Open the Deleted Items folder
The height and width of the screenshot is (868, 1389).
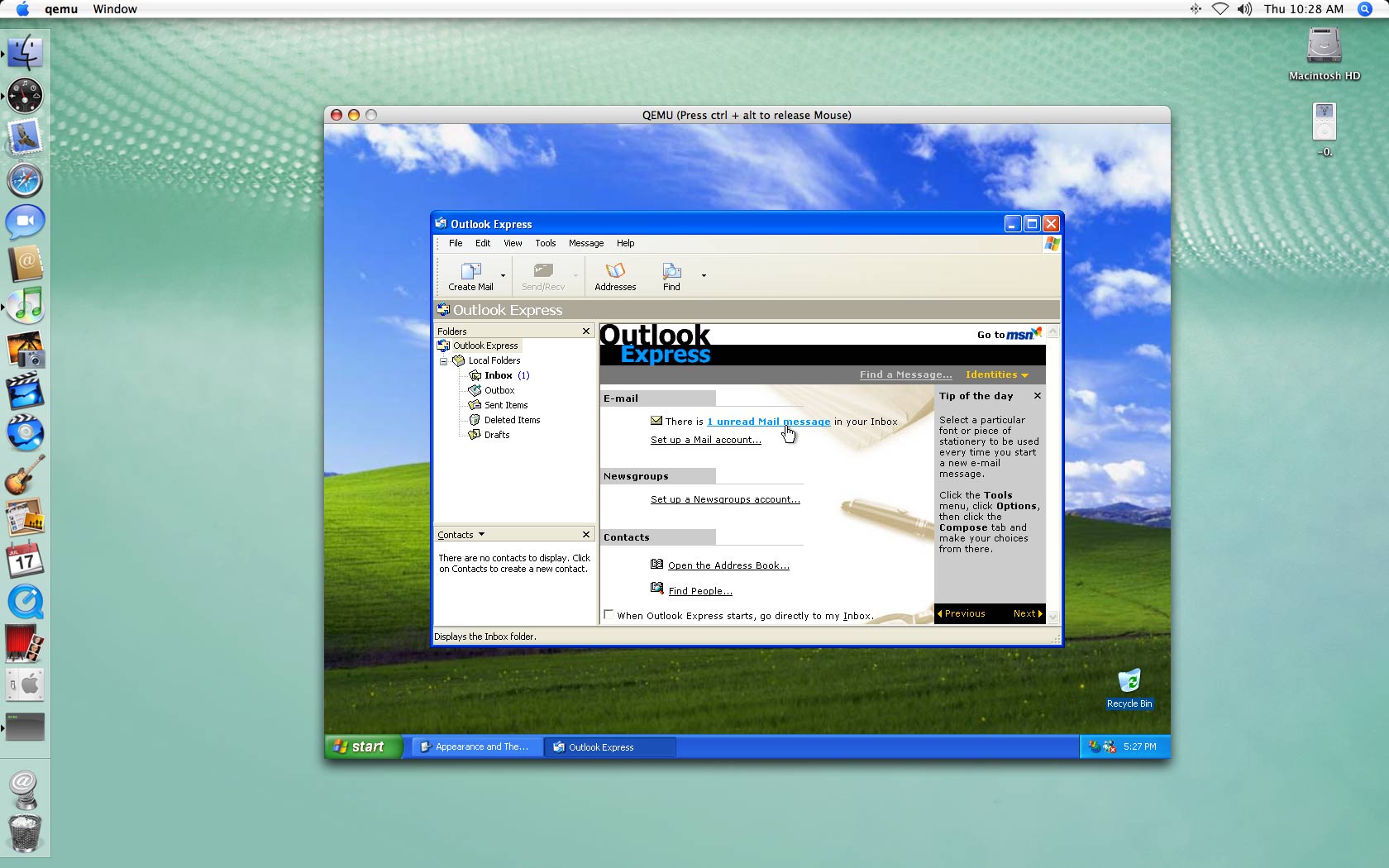[x=512, y=420]
